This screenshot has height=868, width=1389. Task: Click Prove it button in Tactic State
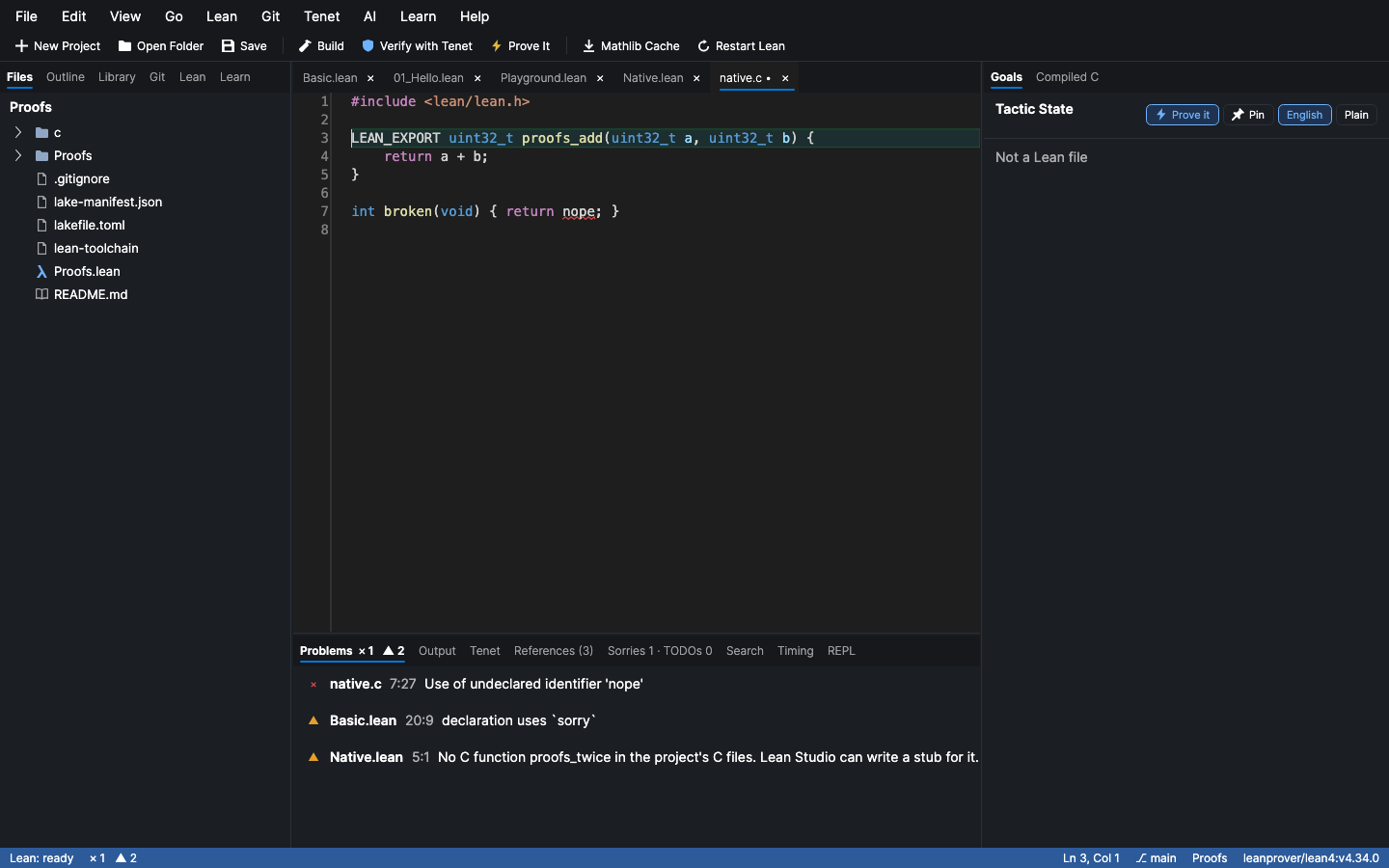(1183, 115)
